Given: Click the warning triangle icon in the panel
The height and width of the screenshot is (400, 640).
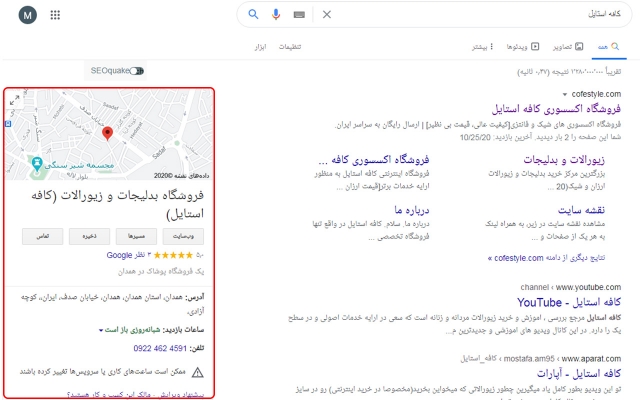Looking at the screenshot, I should tap(198, 372).
